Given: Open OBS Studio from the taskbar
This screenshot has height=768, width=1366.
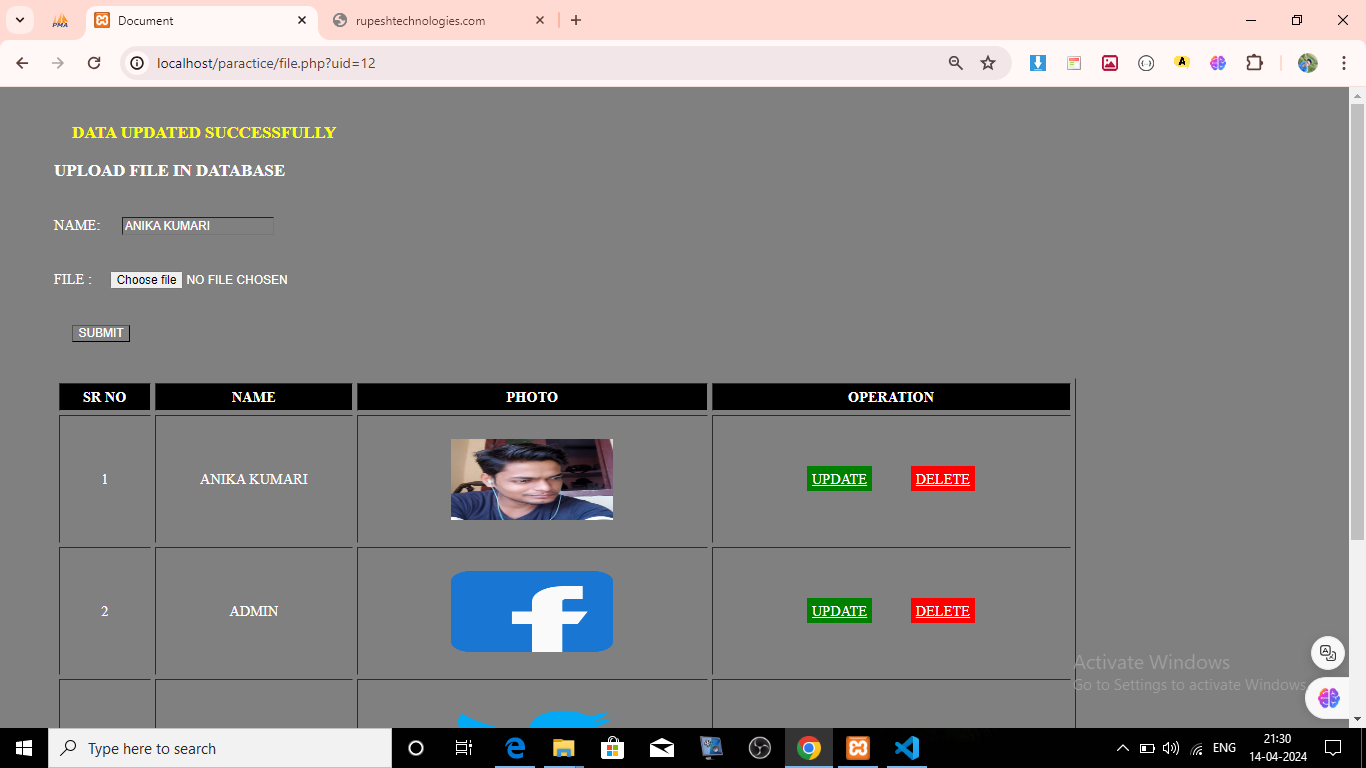Looking at the screenshot, I should (760, 748).
